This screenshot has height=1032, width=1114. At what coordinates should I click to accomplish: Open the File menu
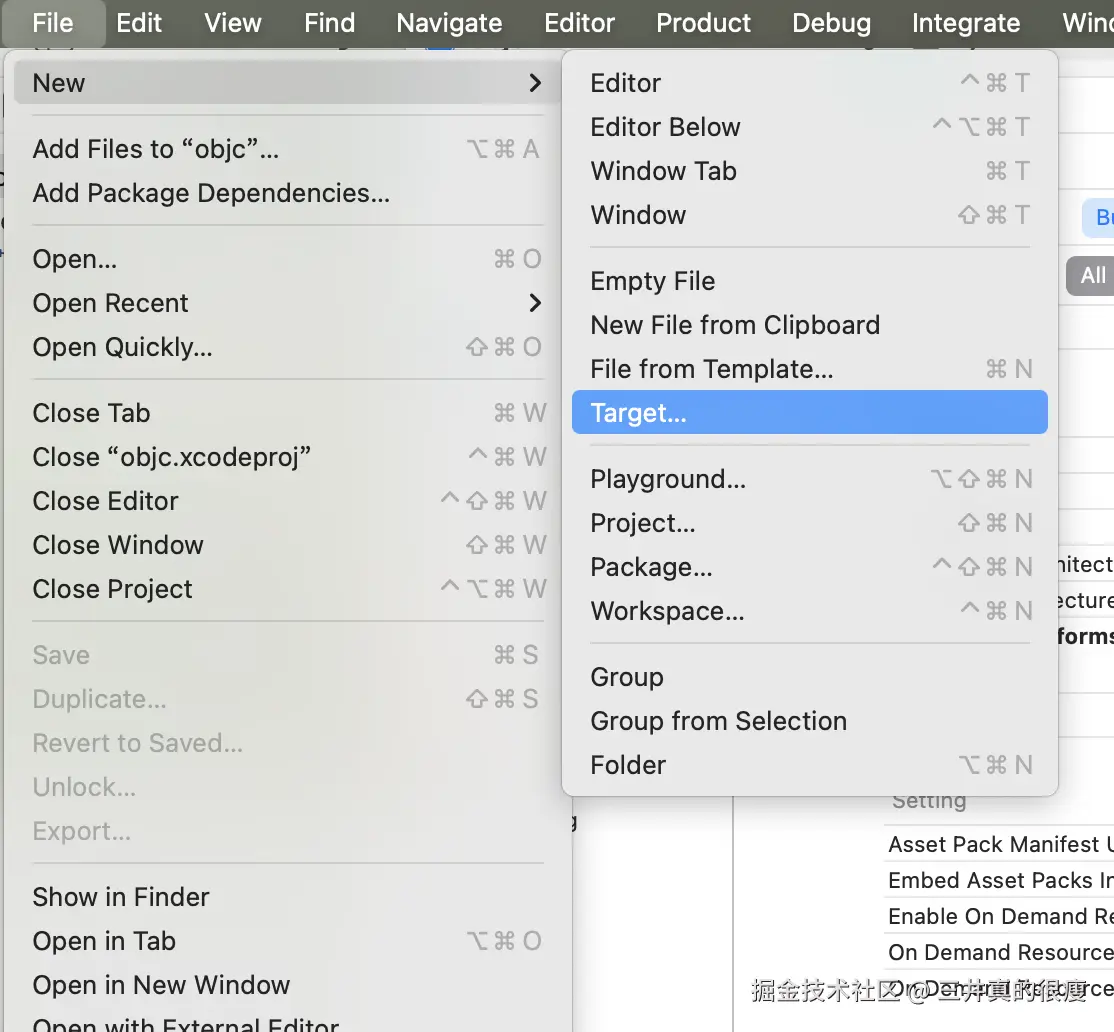coord(53,22)
